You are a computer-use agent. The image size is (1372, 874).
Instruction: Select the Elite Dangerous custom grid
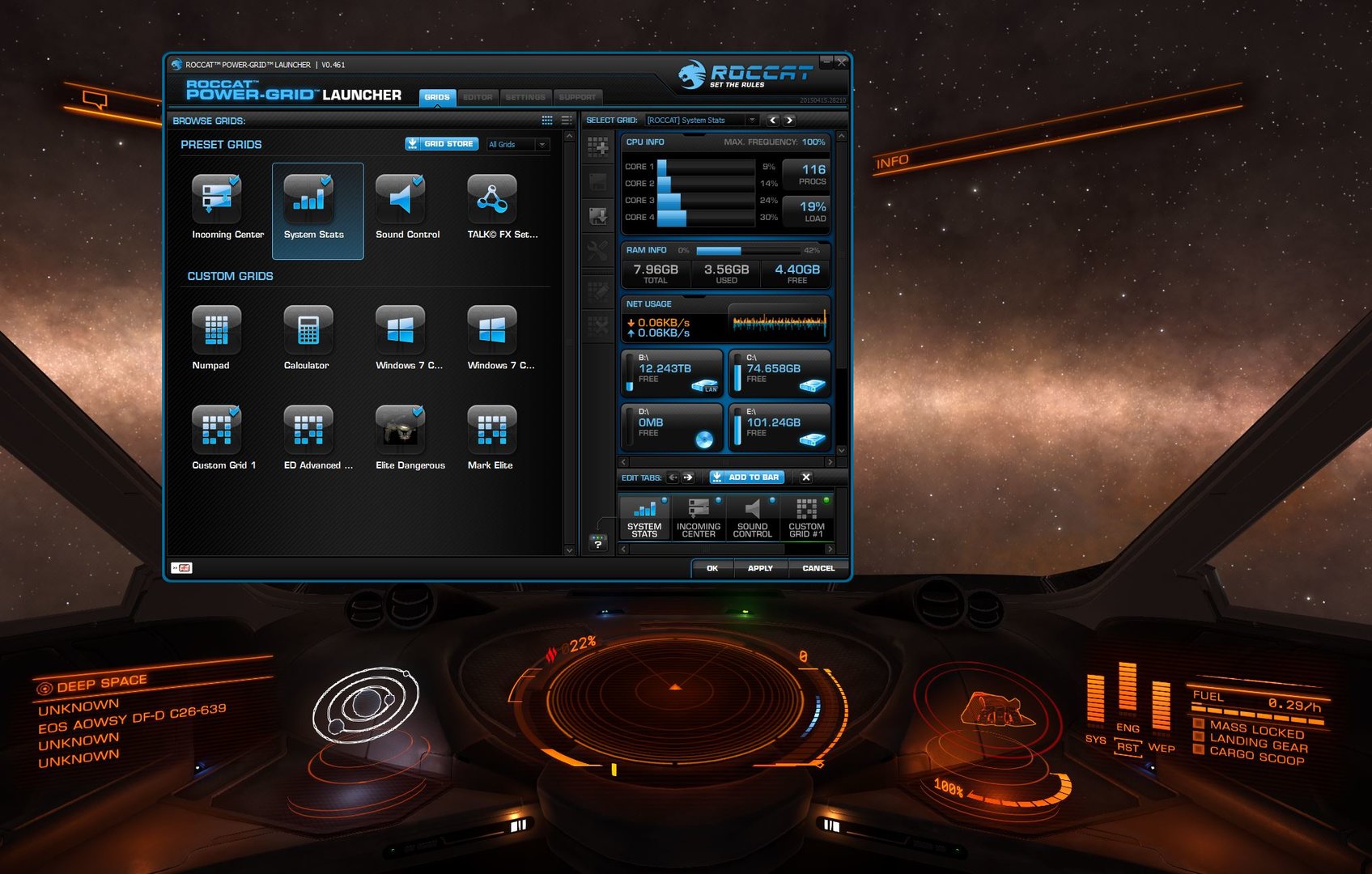pyautogui.click(x=401, y=430)
